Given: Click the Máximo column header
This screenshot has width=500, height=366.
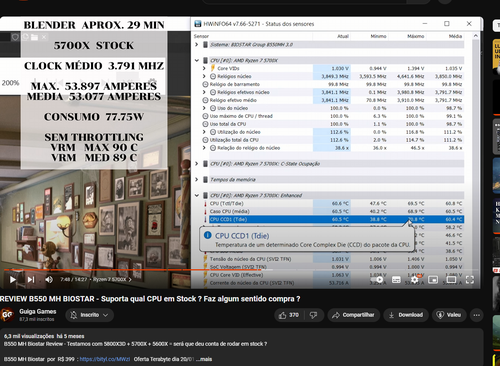Looking at the screenshot, I should click(416, 36).
